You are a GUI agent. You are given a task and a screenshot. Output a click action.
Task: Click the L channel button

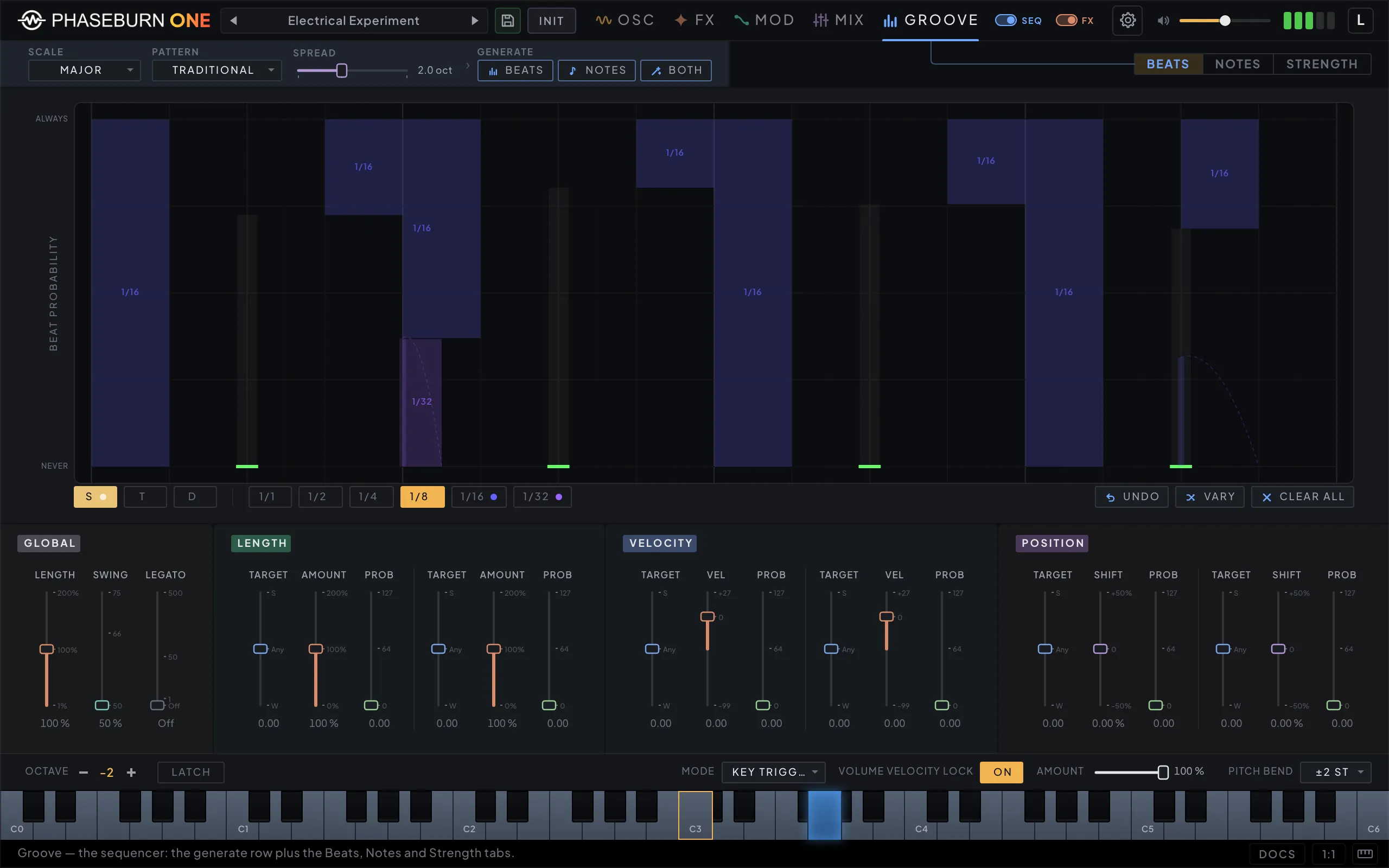[x=1360, y=21]
